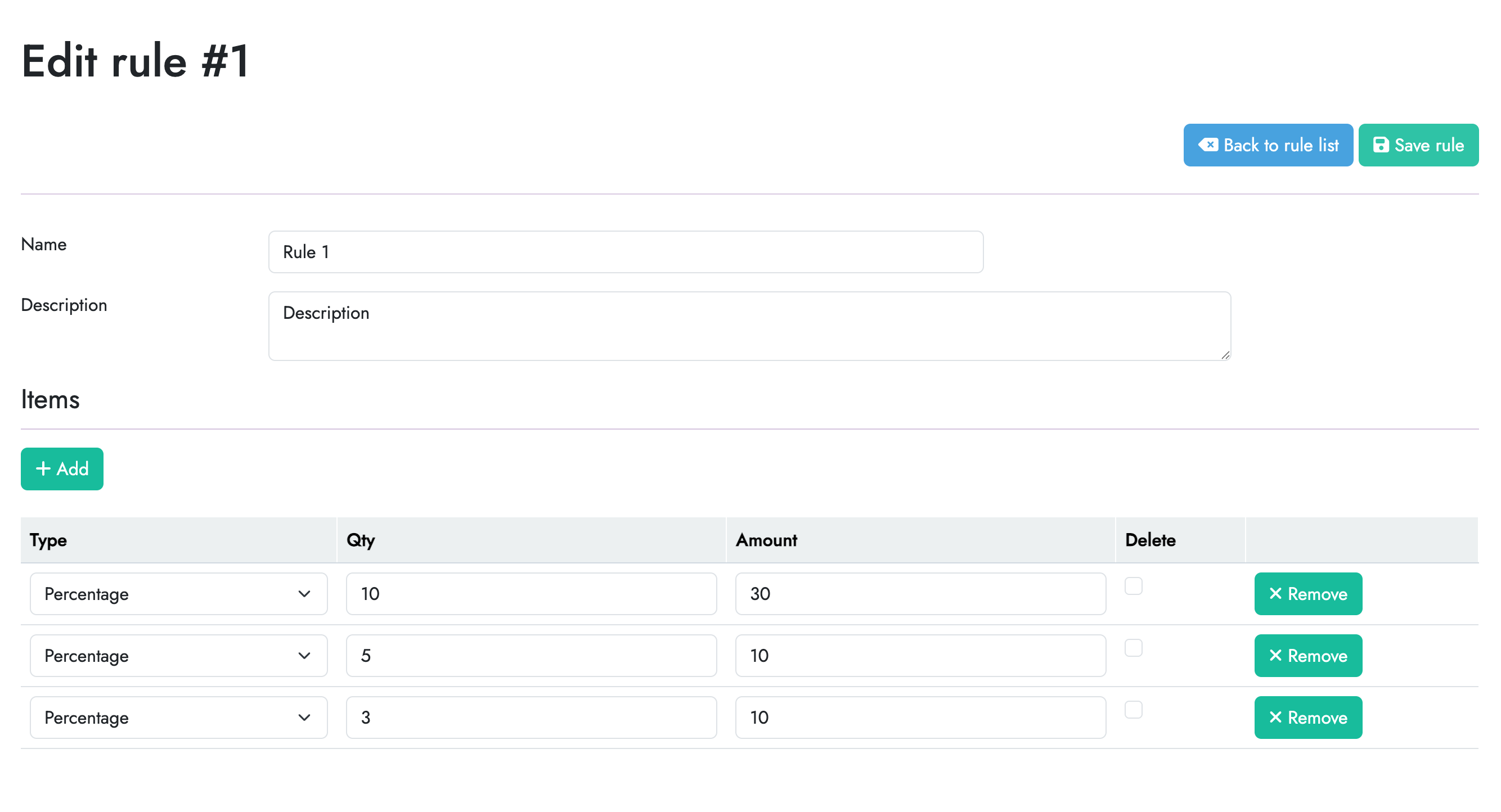
Task: Expand the second row Percentage dropdown
Action: [178, 655]
